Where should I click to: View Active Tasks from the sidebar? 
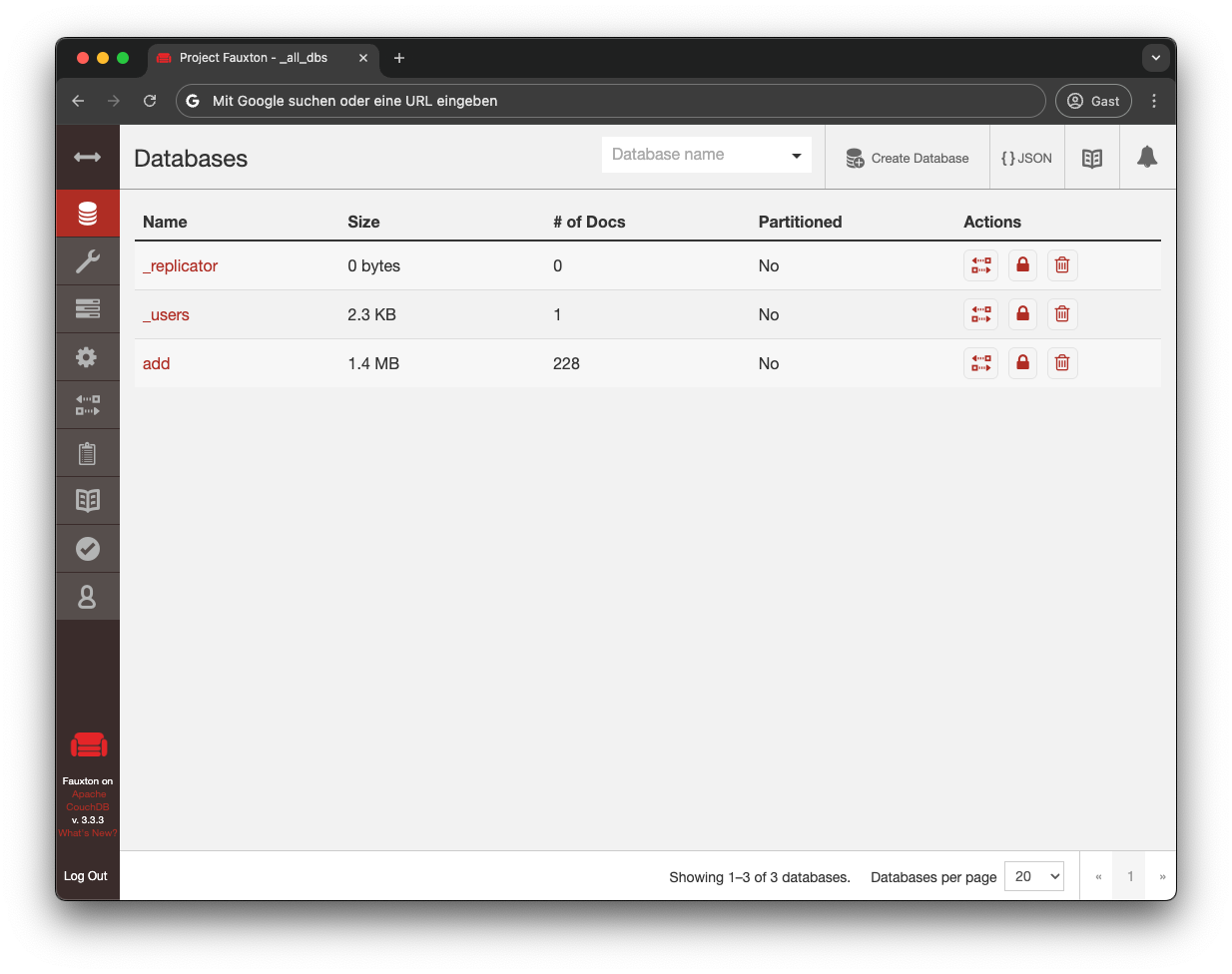click(88, 308)
